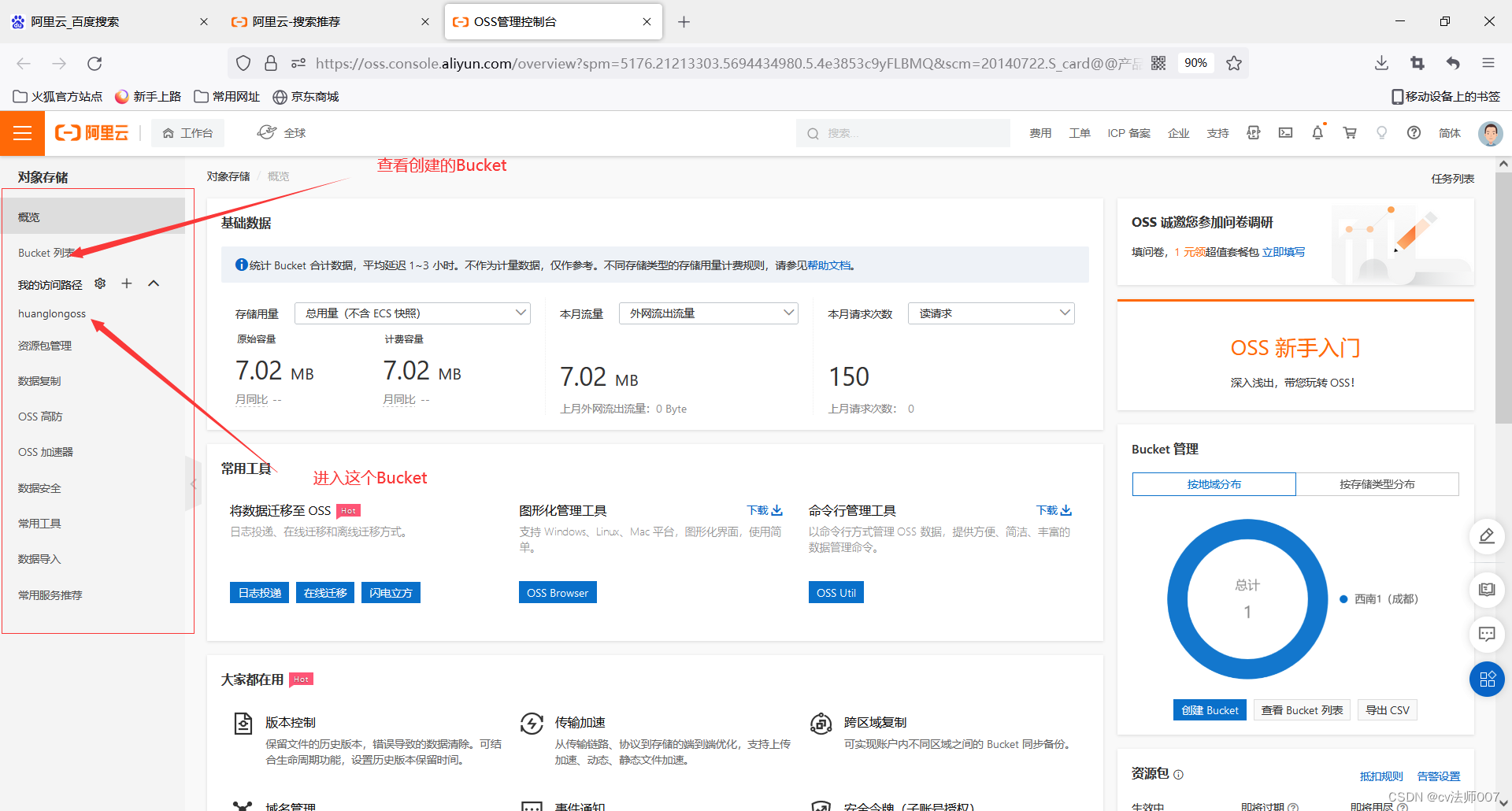
Task: Open the 帮助文档 link
Action: tap(828, 266)
